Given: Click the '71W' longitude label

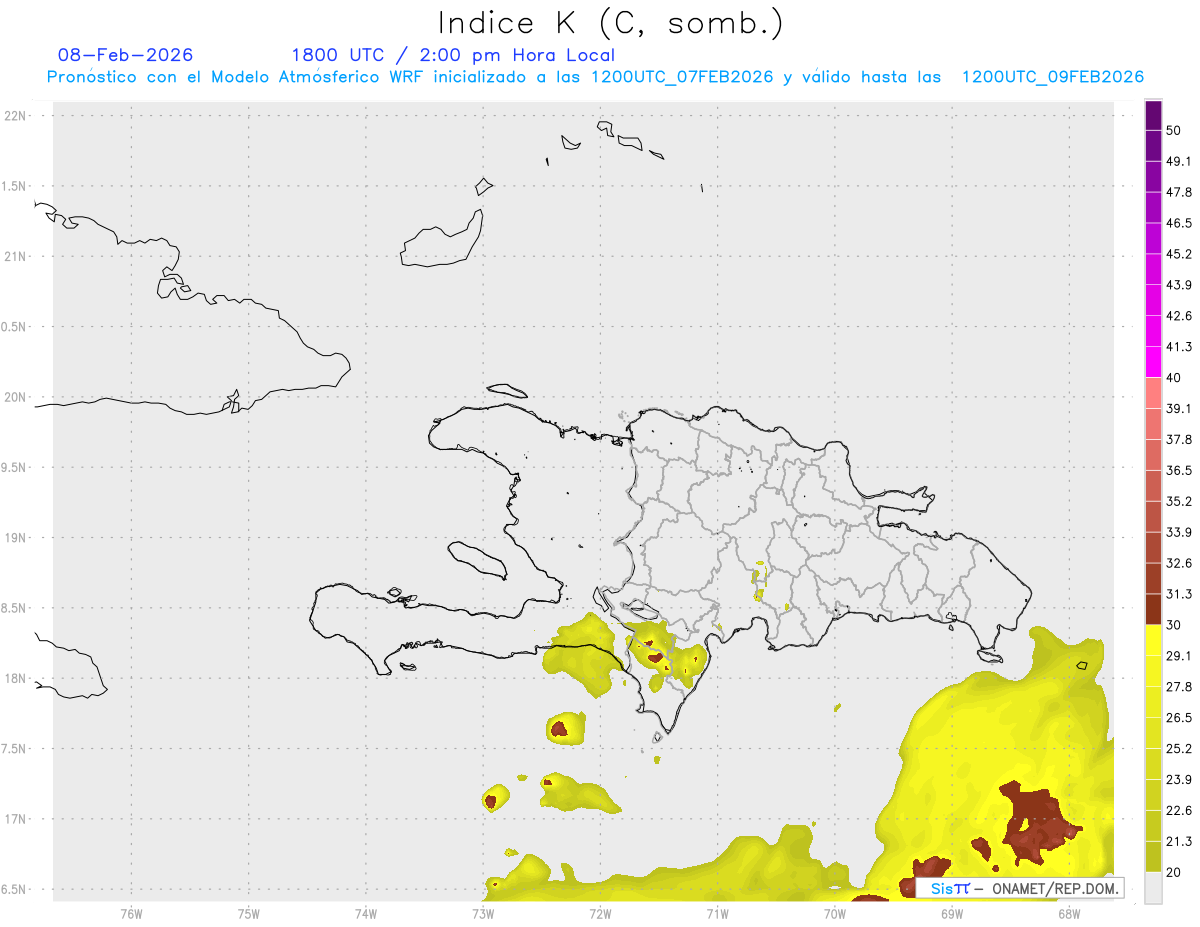Looking at the screenshot, I should 717,913.
